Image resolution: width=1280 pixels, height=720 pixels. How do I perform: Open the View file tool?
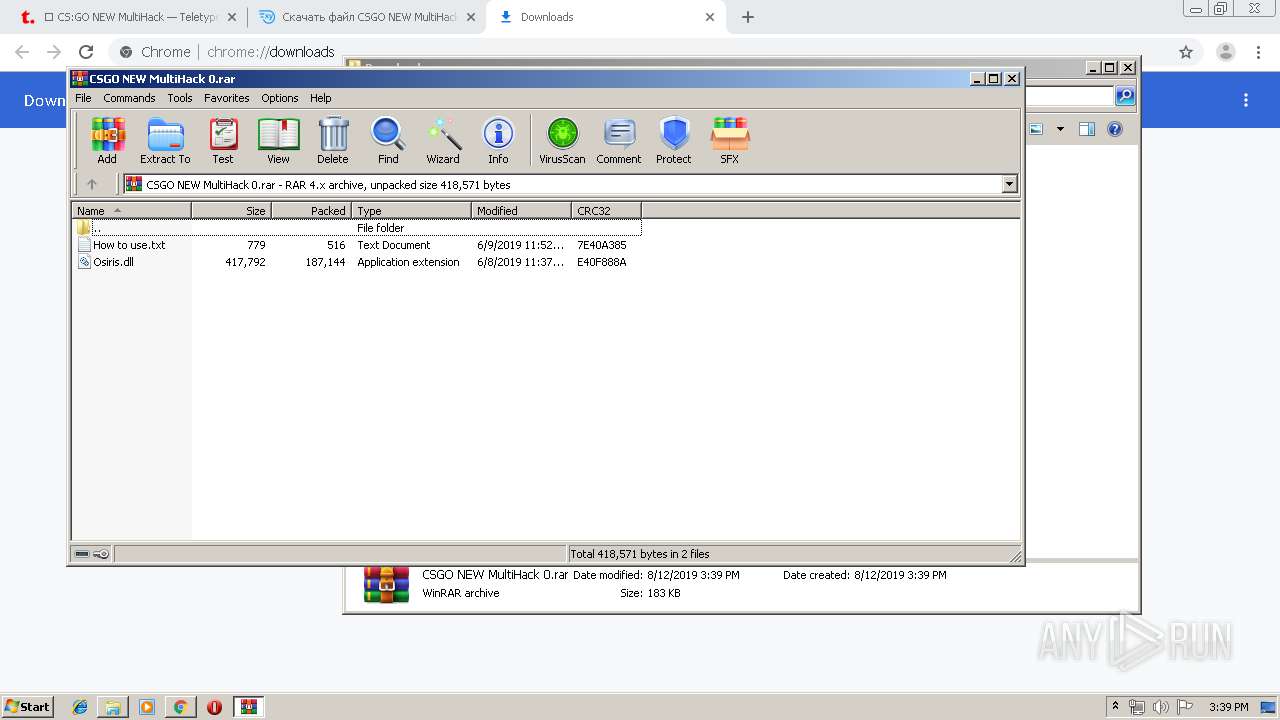(278, 140)
